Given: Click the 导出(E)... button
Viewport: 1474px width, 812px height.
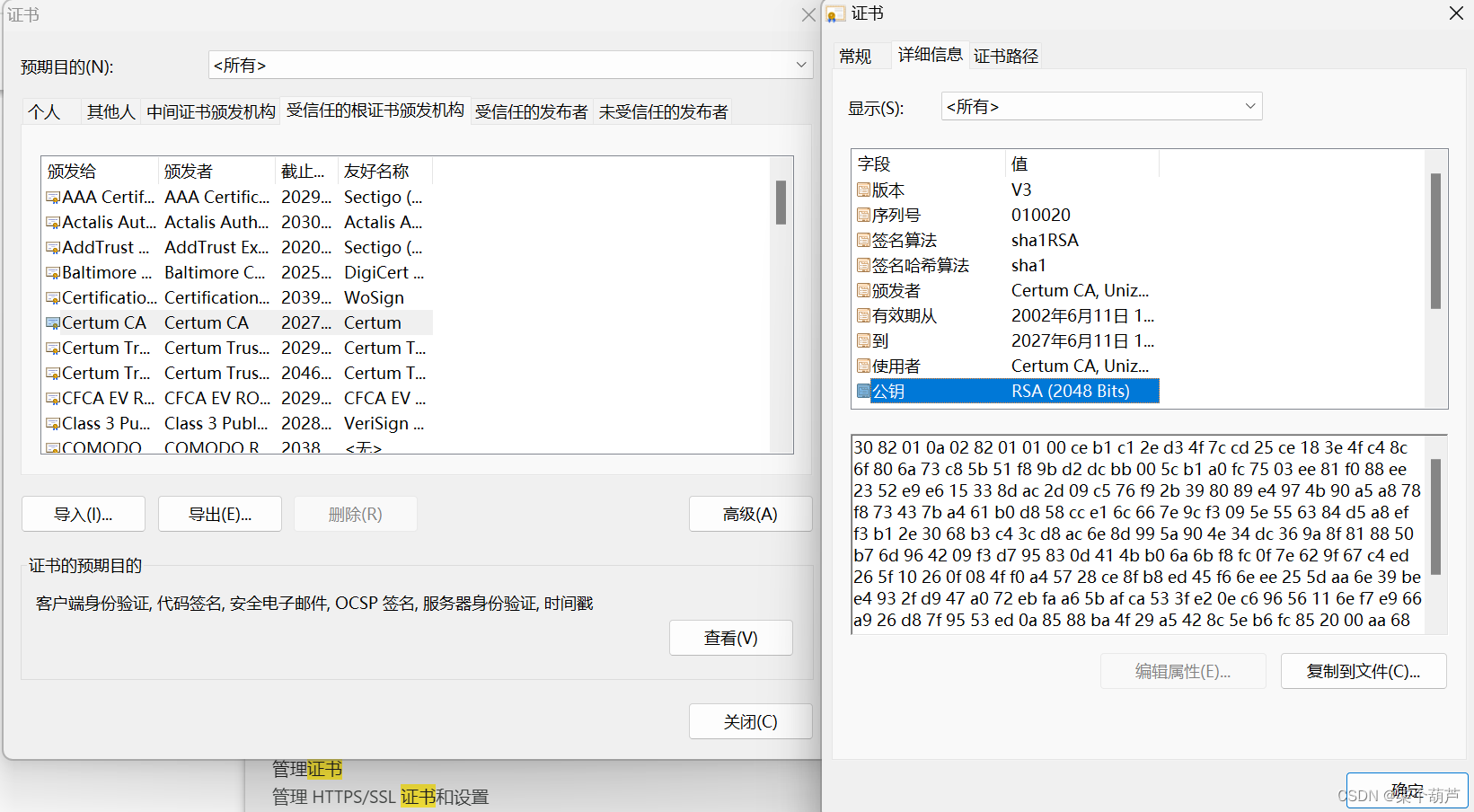Looking at the screenshot, I should click(220, 514).
